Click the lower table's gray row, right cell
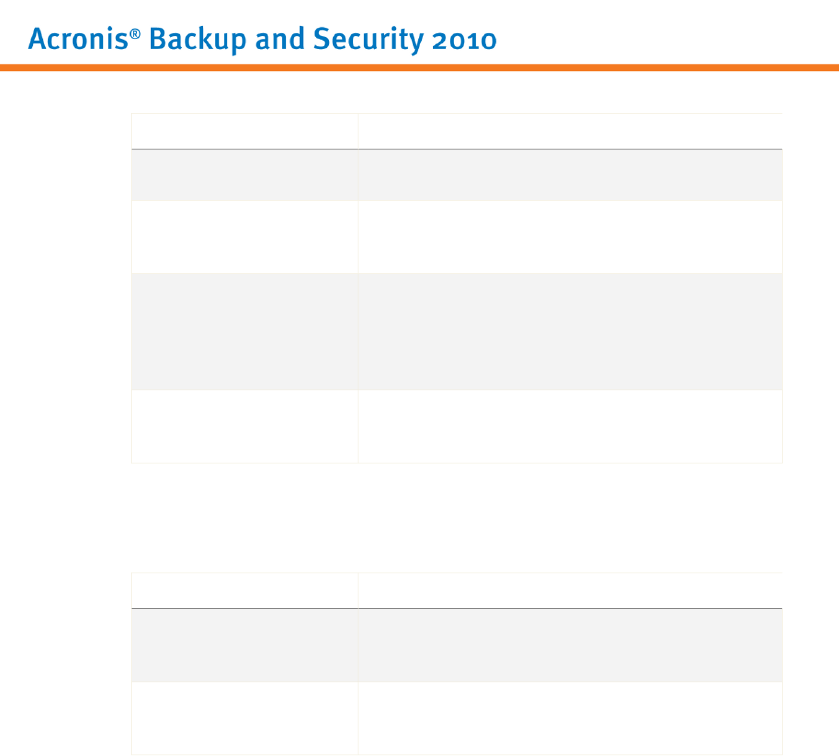 (569, 645)
